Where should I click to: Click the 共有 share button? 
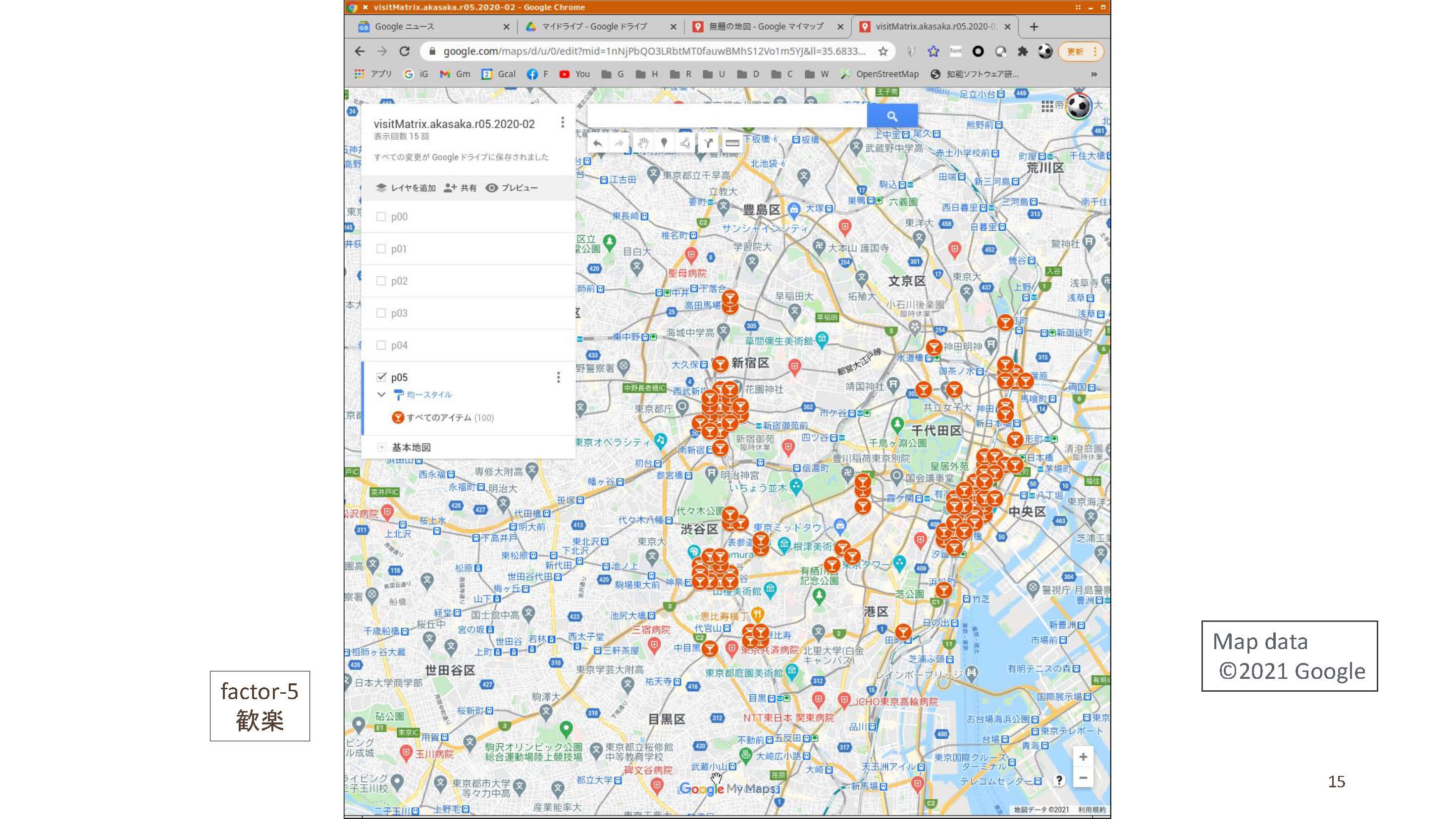point(460,188)
